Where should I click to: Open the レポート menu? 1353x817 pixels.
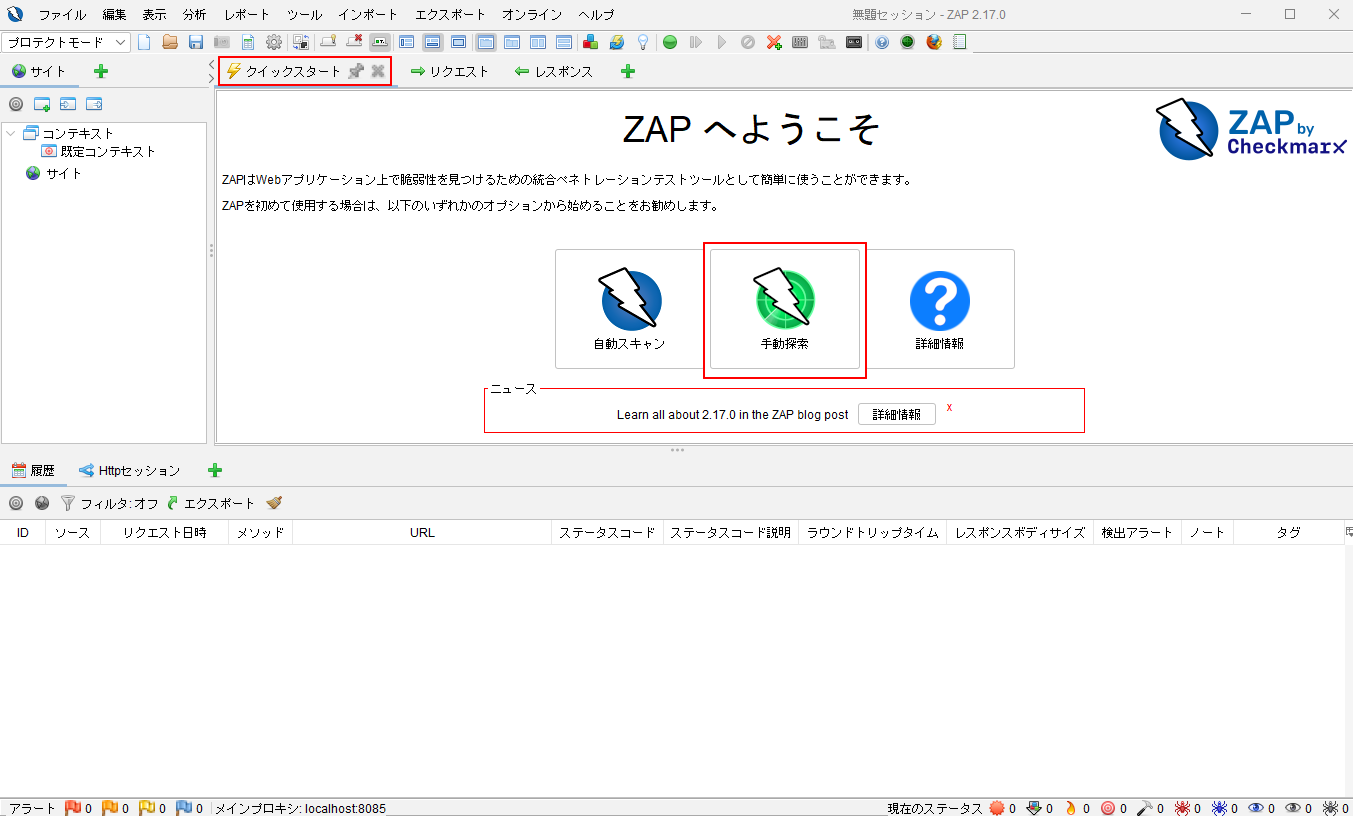[247, 15]
